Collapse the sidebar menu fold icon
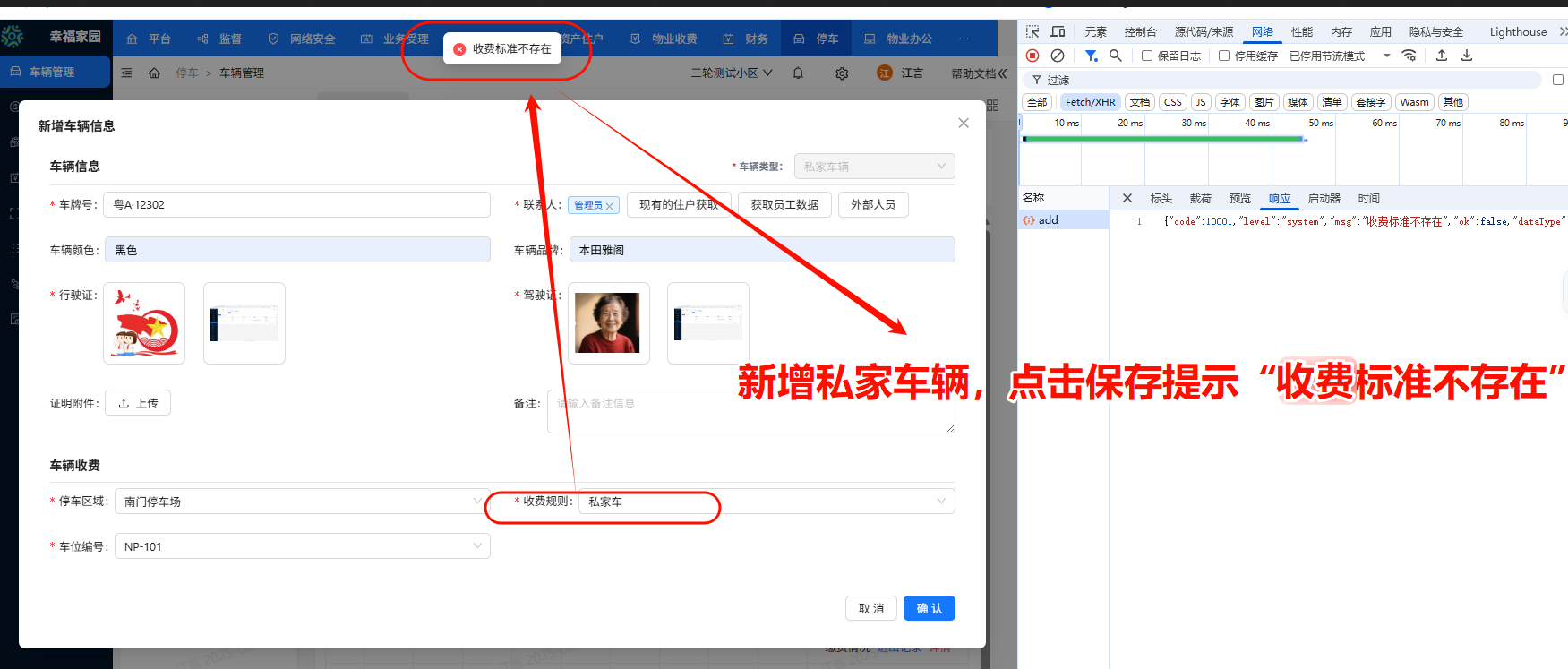The width and height of the screenshot is (1568, 669). 126,73
